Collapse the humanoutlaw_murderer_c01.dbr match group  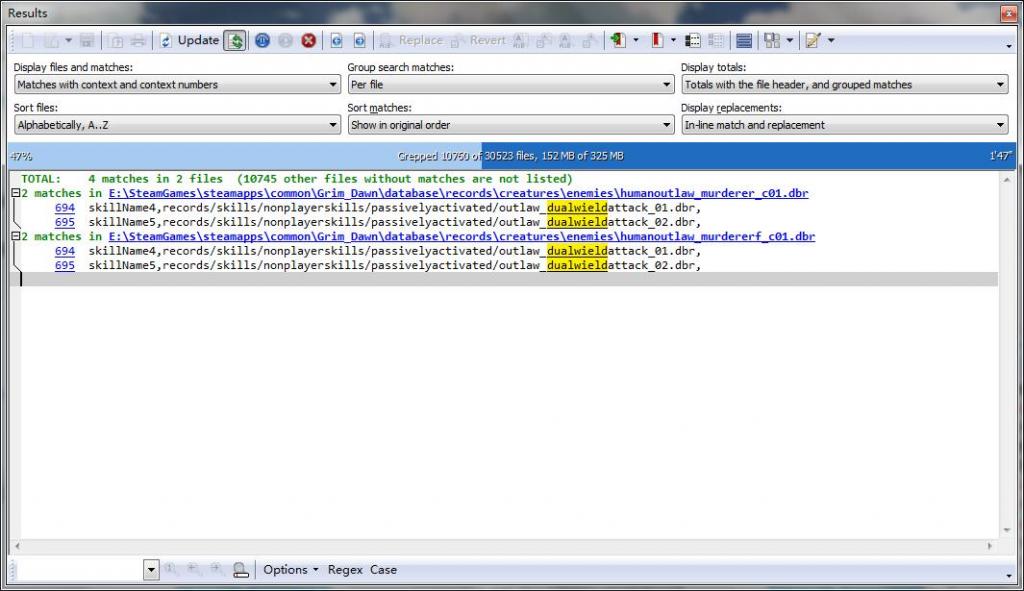[x=15, y=193]
